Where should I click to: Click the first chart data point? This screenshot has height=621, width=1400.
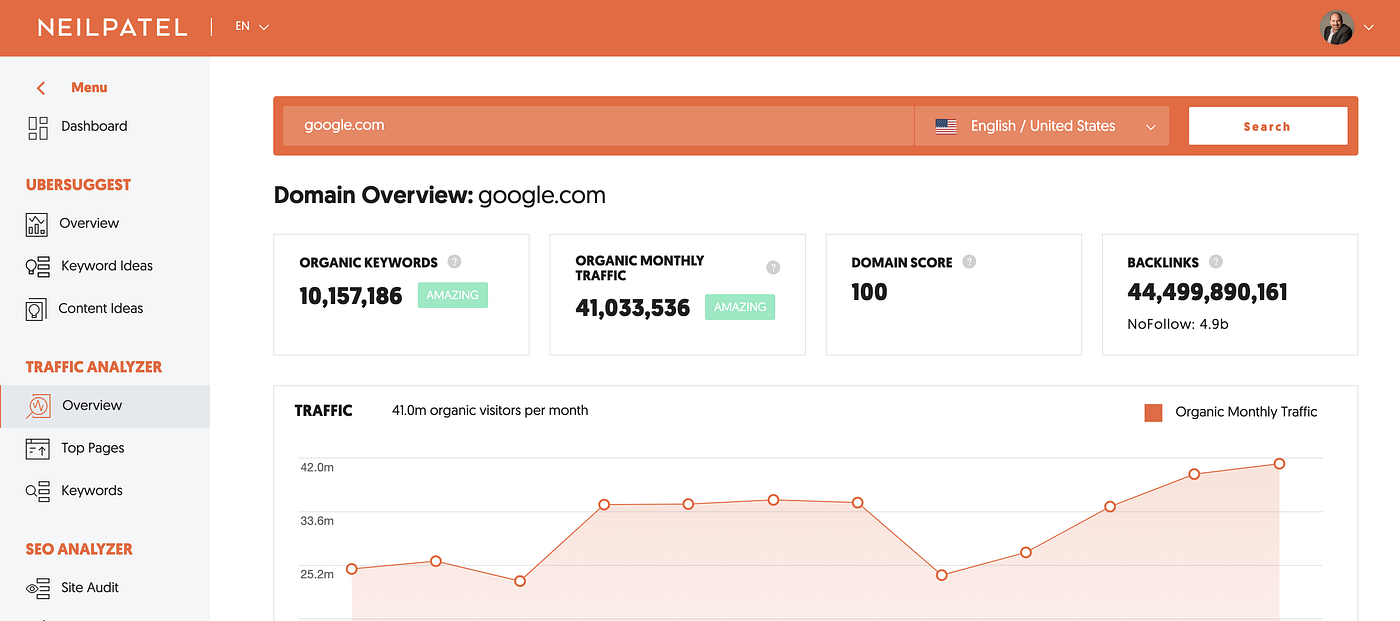click(351, 569)
